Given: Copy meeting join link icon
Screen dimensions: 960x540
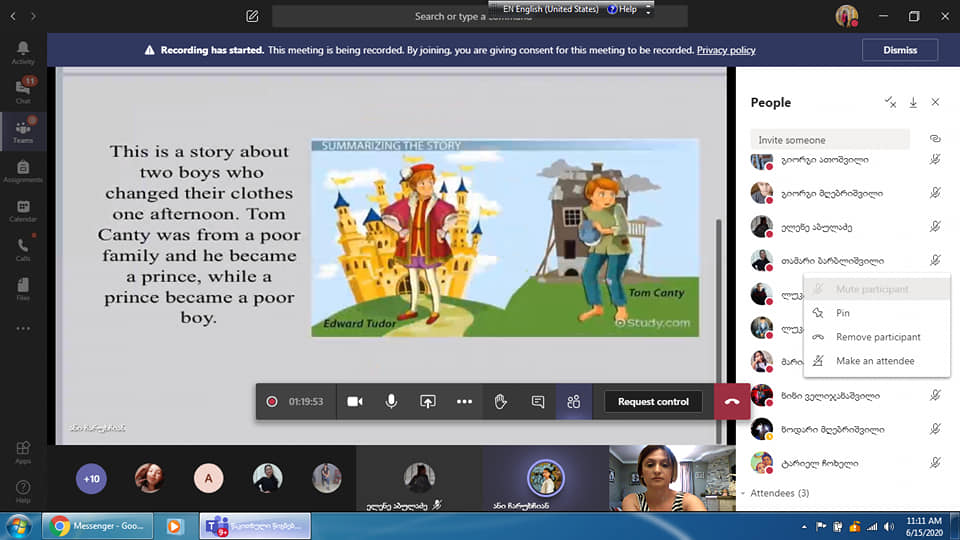Looking at the screenshot, I should (x=935, y=139).
